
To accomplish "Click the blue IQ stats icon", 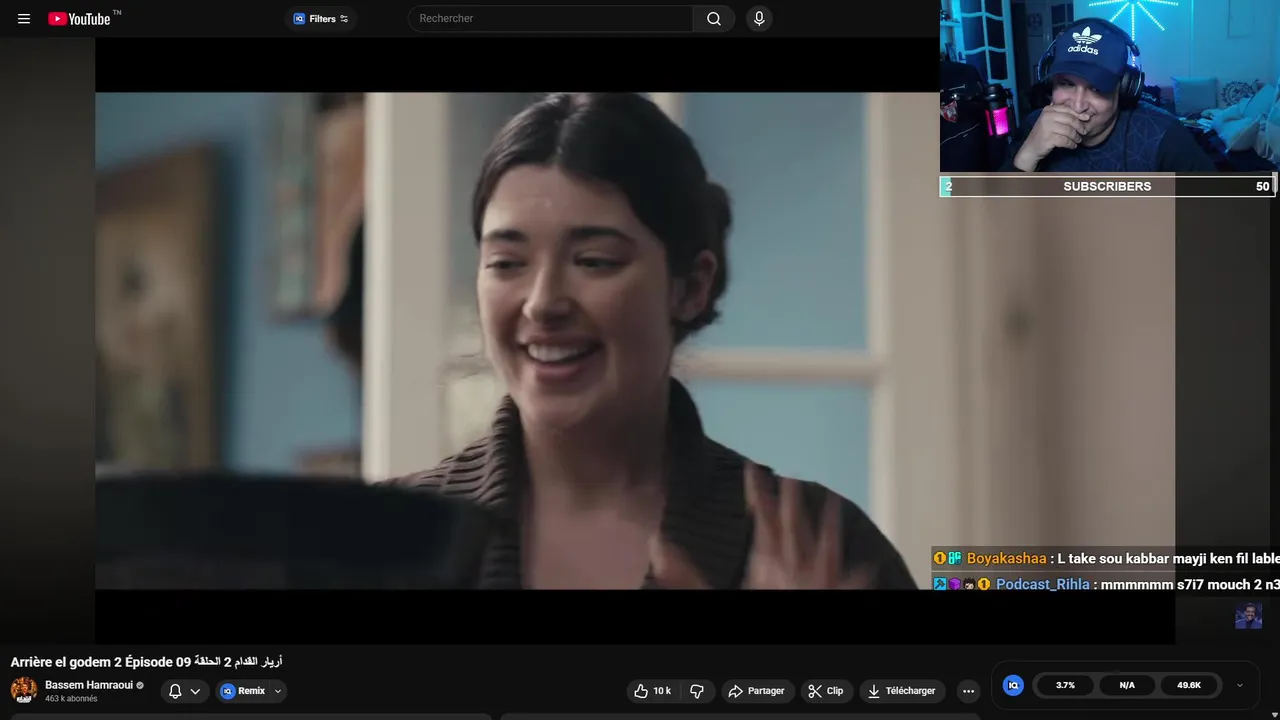I will coord(1013,685).
